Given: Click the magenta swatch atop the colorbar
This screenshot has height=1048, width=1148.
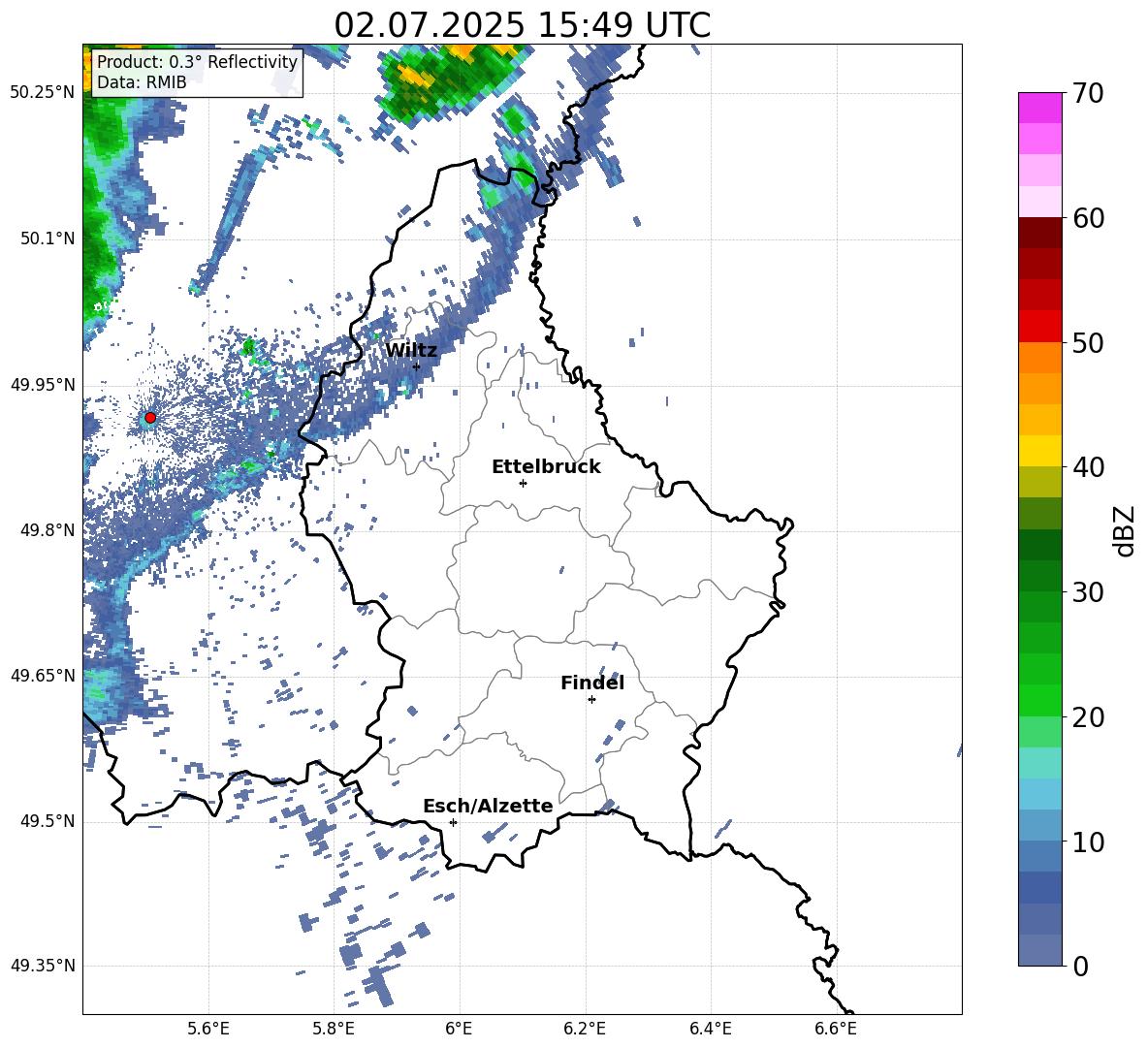Looking at the screenshot, I should 1039,108.
